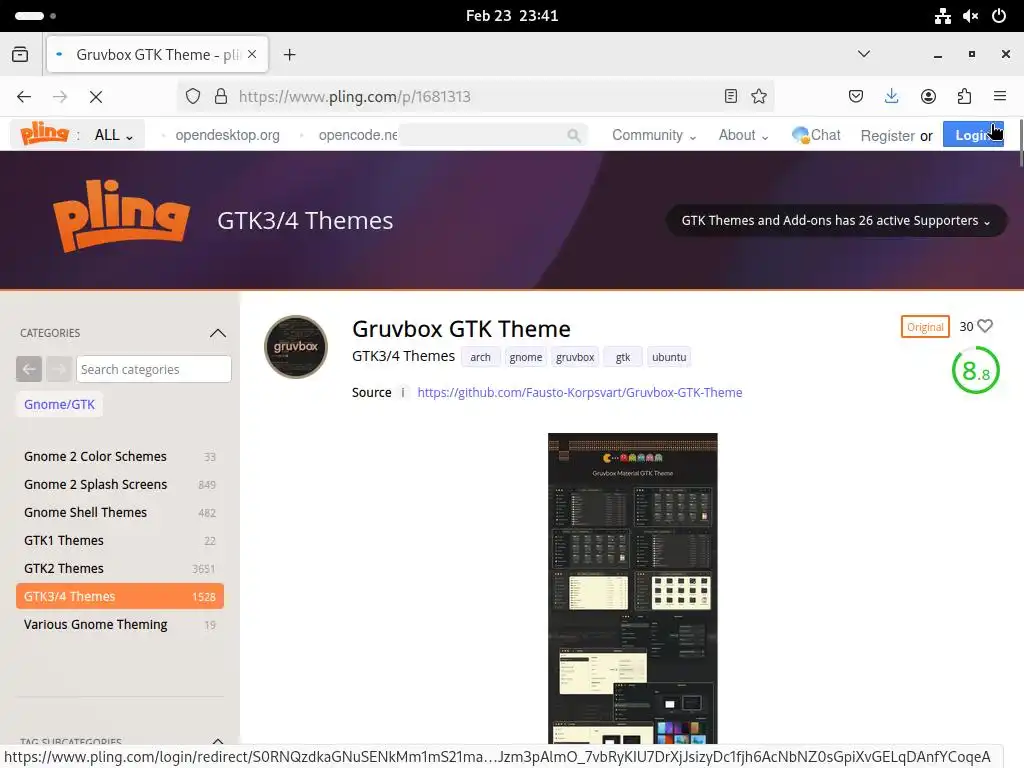Select Gnome Shell Themes category

(x=120, y=513)
